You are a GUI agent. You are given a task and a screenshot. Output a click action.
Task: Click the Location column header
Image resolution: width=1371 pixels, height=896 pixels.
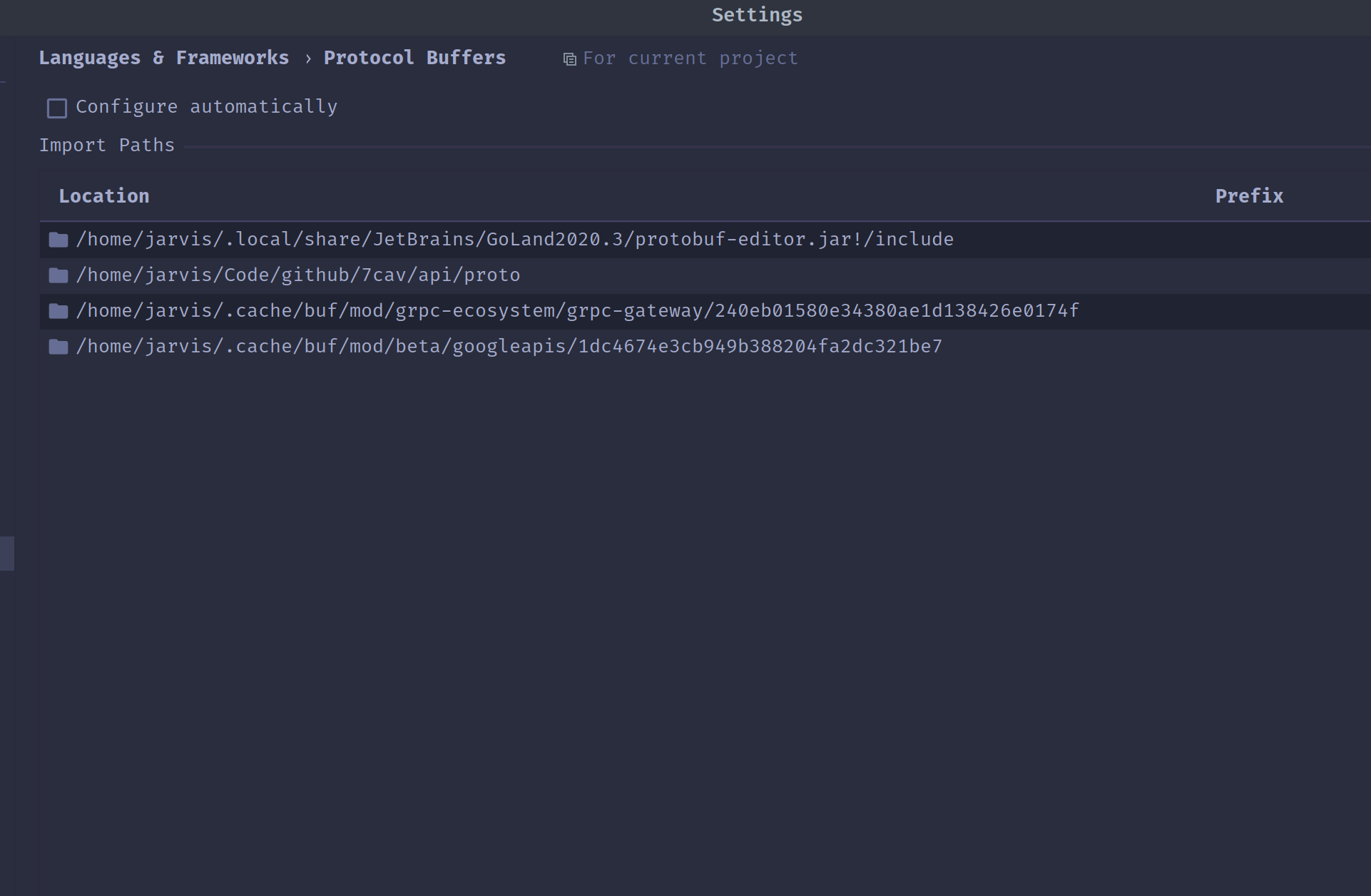coord(104,195)
